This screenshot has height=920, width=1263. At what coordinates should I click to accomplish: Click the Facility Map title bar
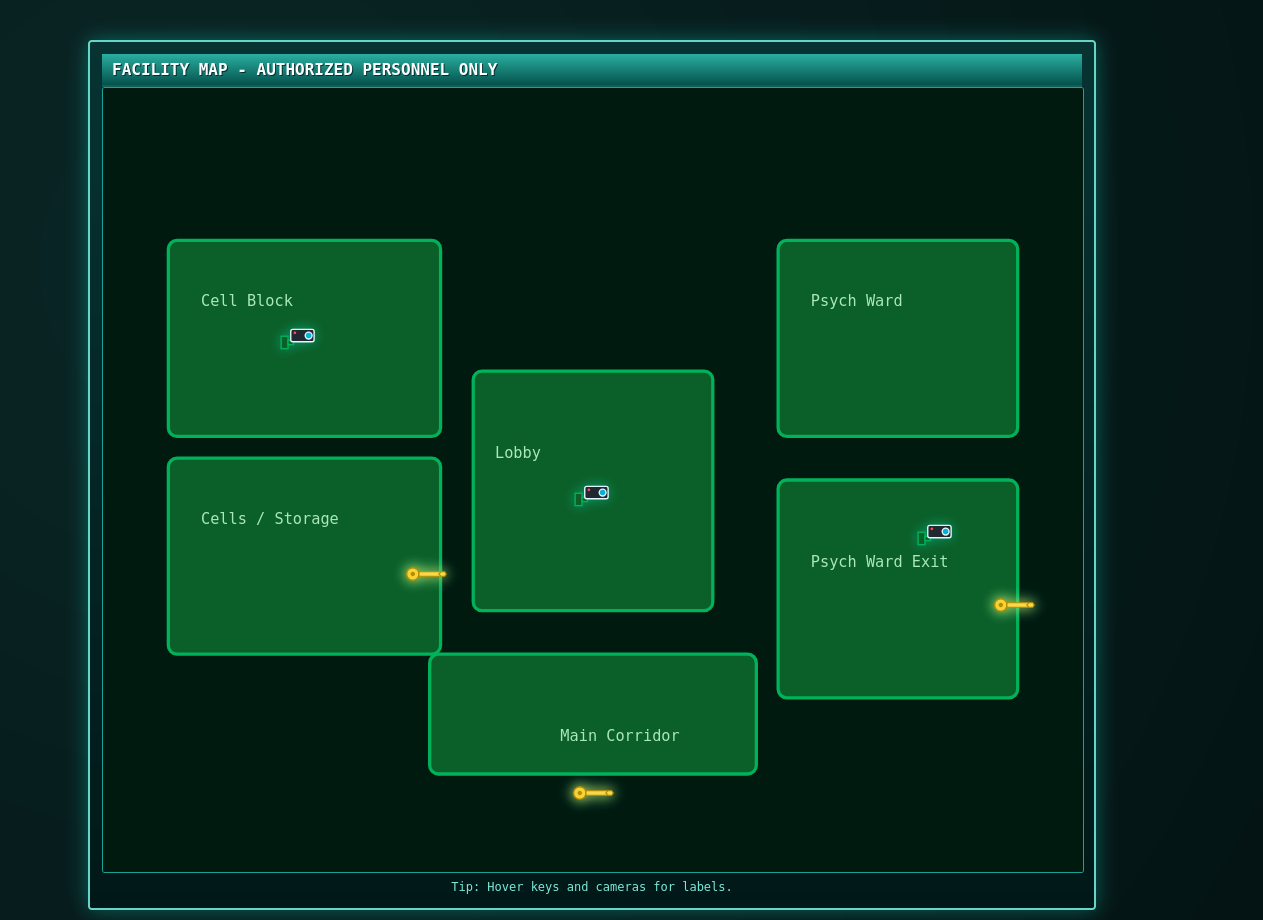[x=591, y=70]
